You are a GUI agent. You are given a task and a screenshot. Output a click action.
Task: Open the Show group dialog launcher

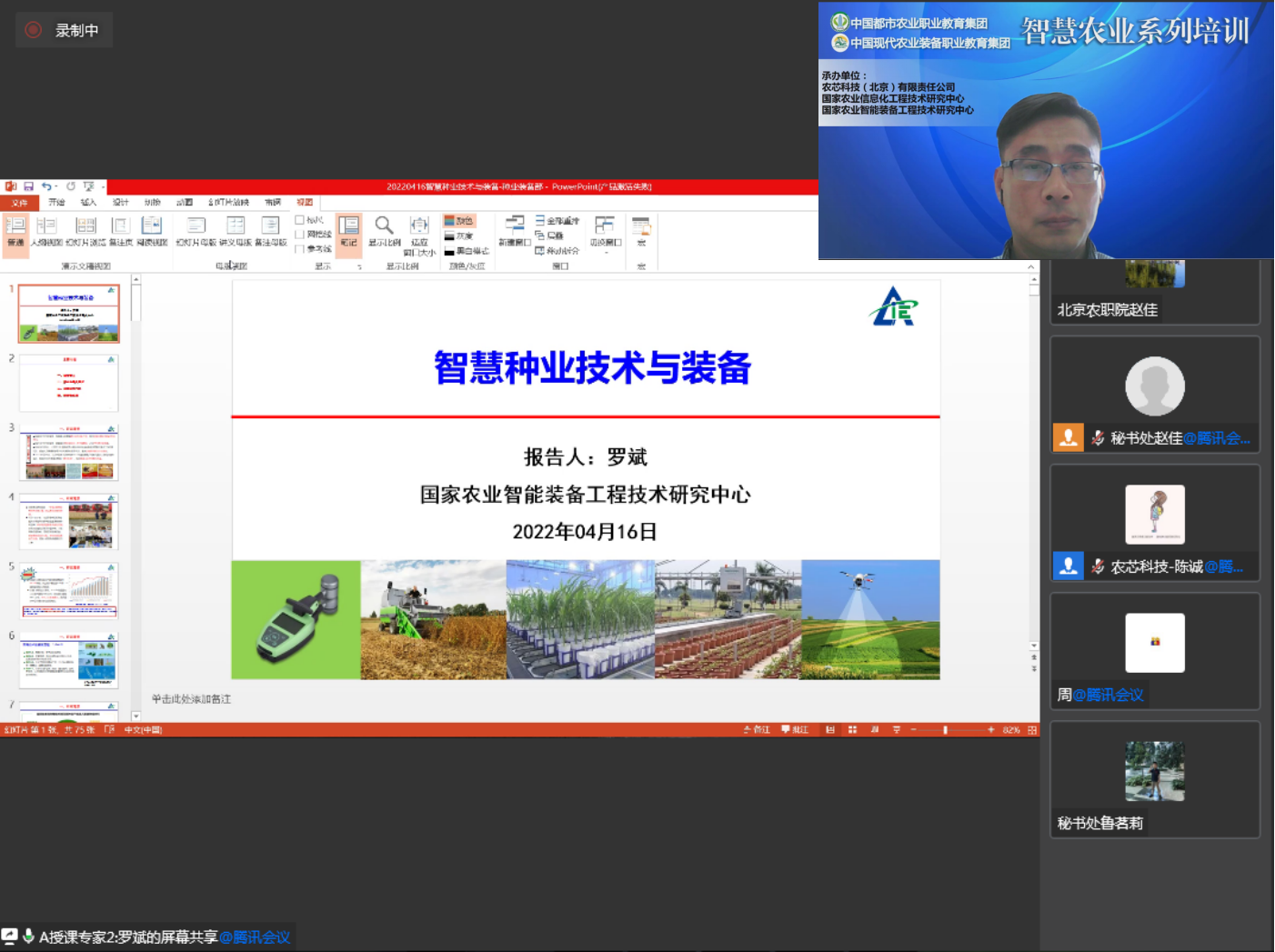[360, 266]
